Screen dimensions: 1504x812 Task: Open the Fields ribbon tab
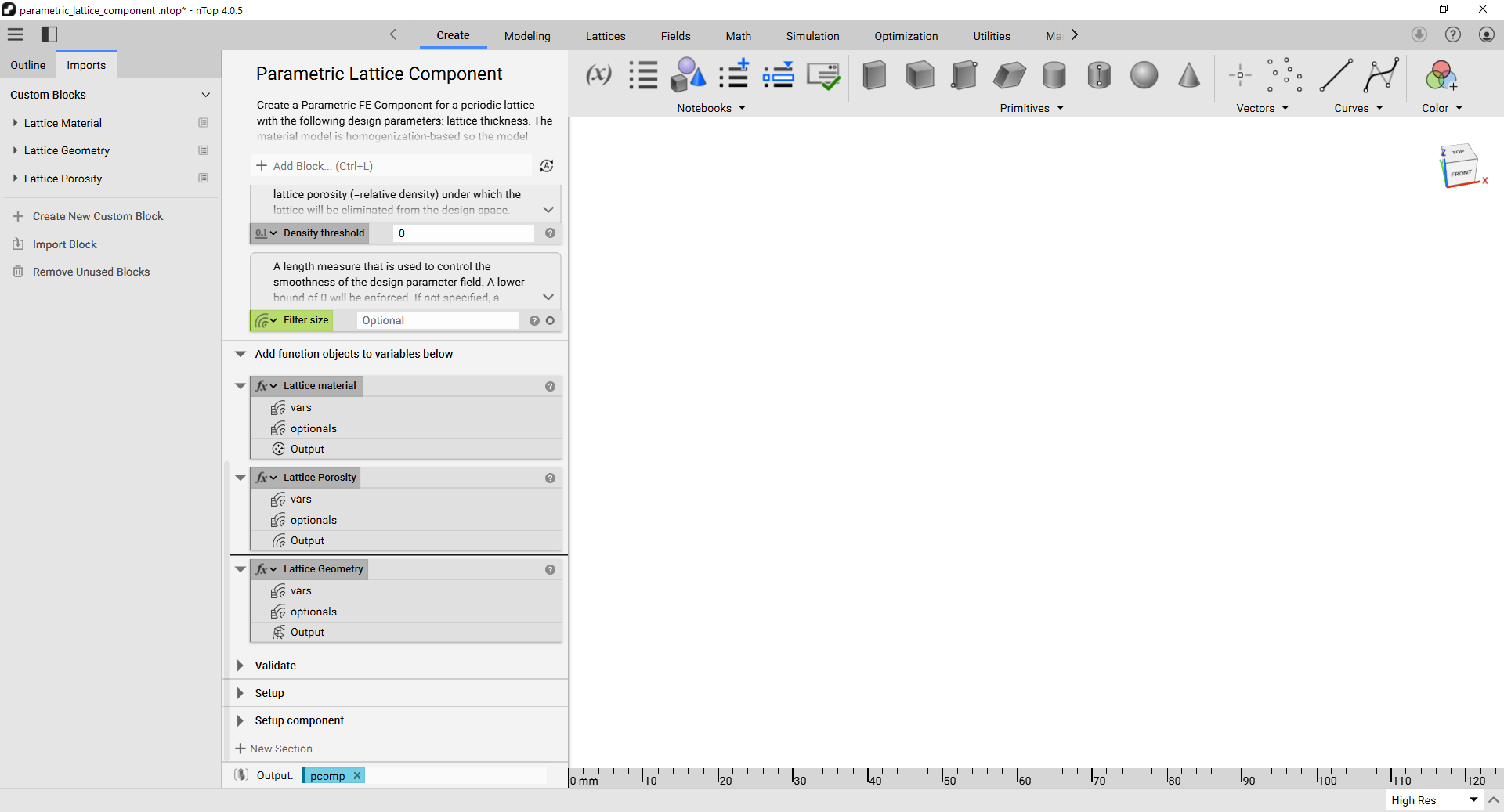[x=675, y=36]
